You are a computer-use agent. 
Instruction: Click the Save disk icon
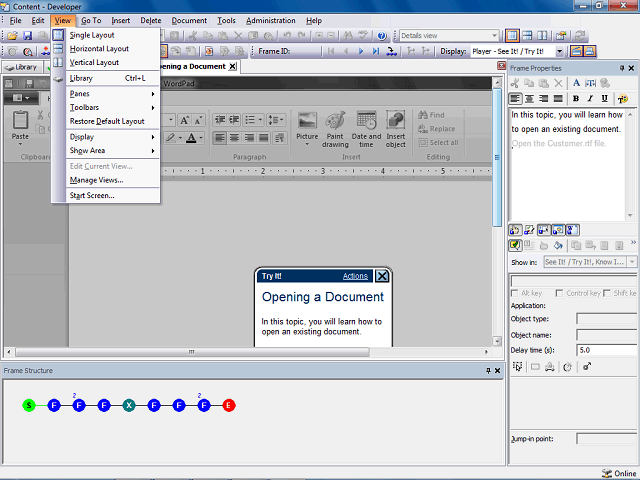click(x=27, y=36)
